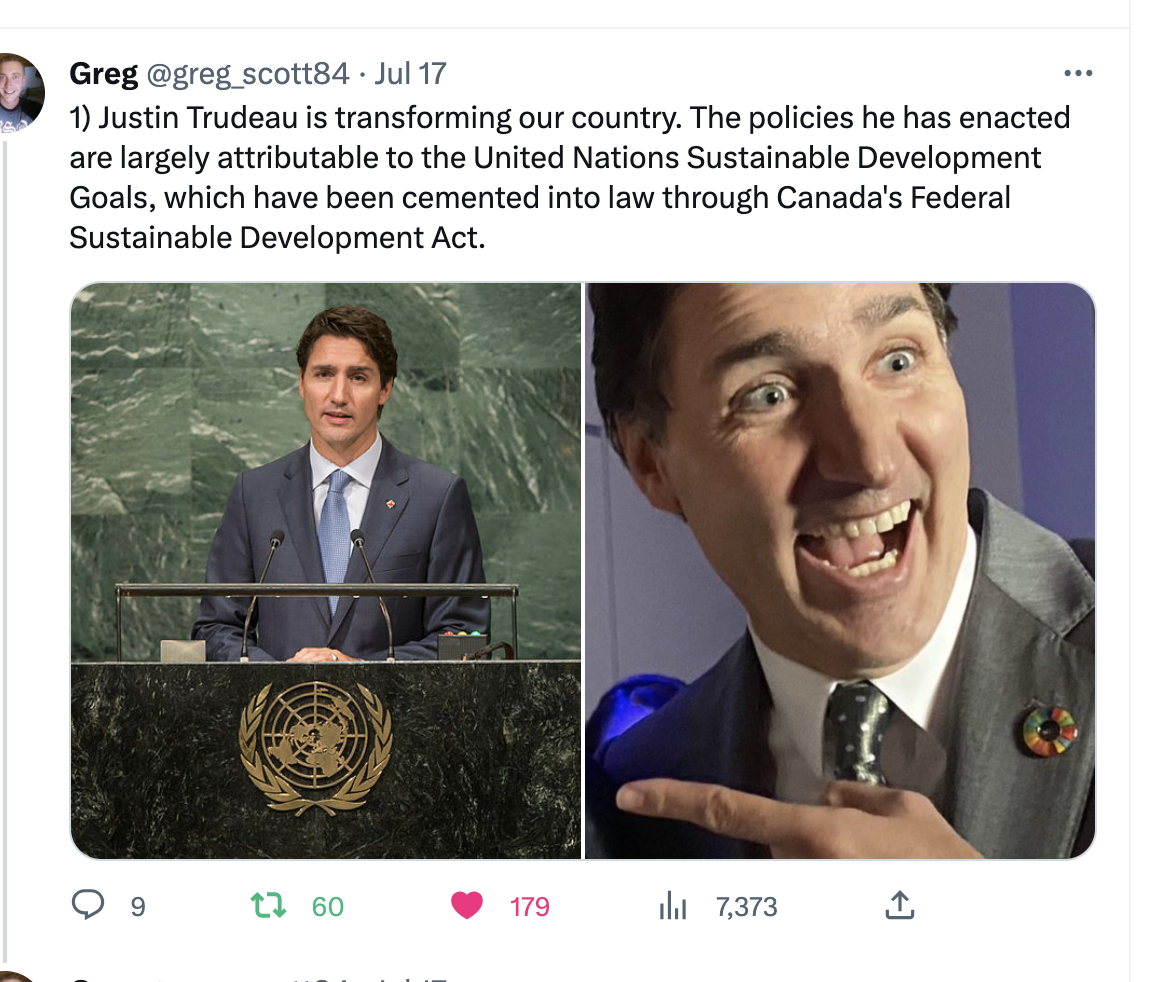Click the green retweet arrows icon
Image resolution: width=1152 pixels, height=982 pixels.
[x=268, y=906]
